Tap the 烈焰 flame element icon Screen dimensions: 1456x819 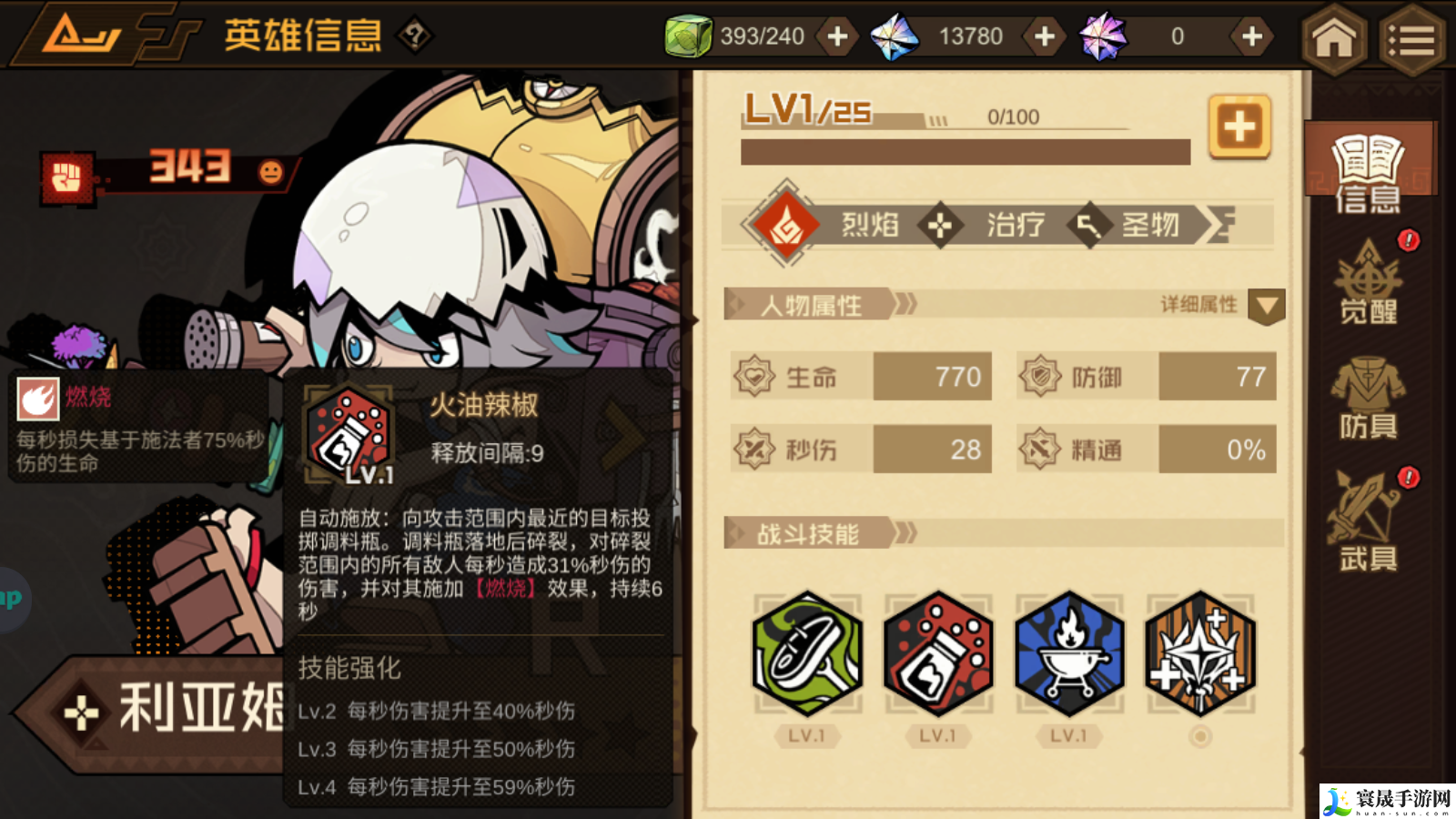coord(785,224)
